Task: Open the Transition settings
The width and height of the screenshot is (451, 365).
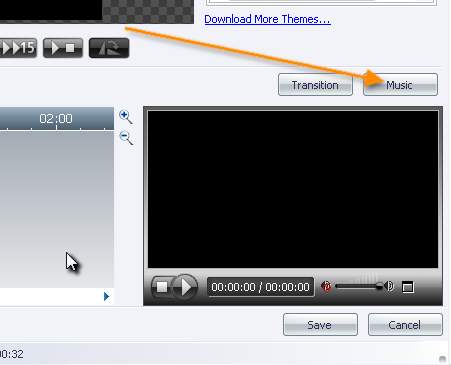Action: (315, 85)
